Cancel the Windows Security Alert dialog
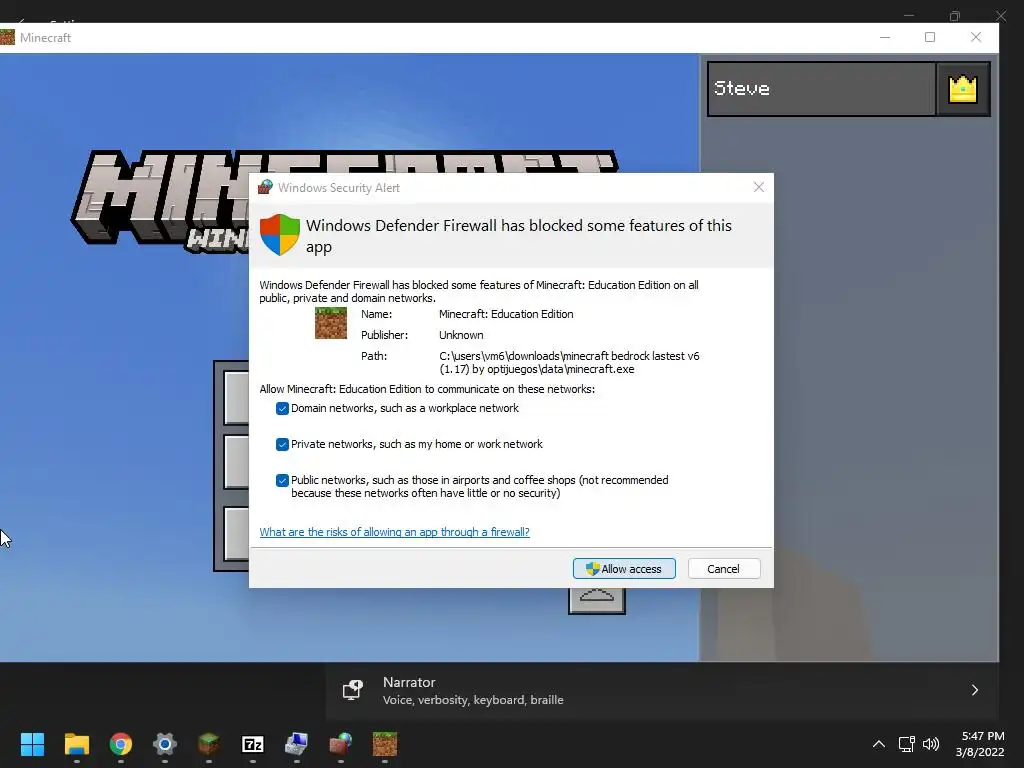The width and height of the screenshot is (1024, 768). click(724, 569)
